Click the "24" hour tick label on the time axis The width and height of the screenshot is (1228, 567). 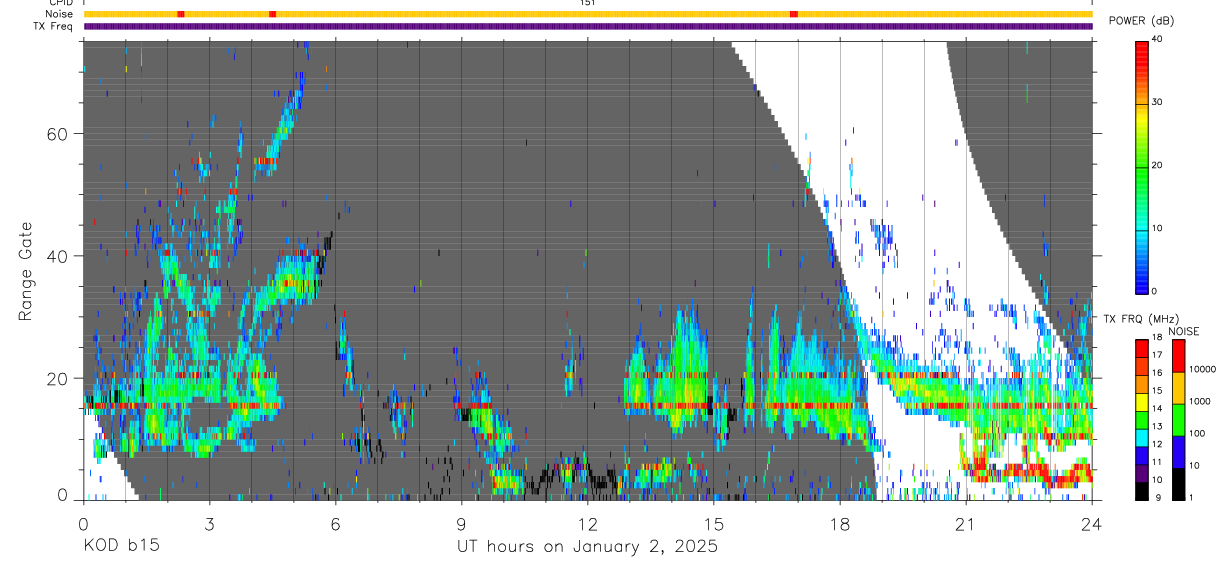click(x=1092, y=523)
